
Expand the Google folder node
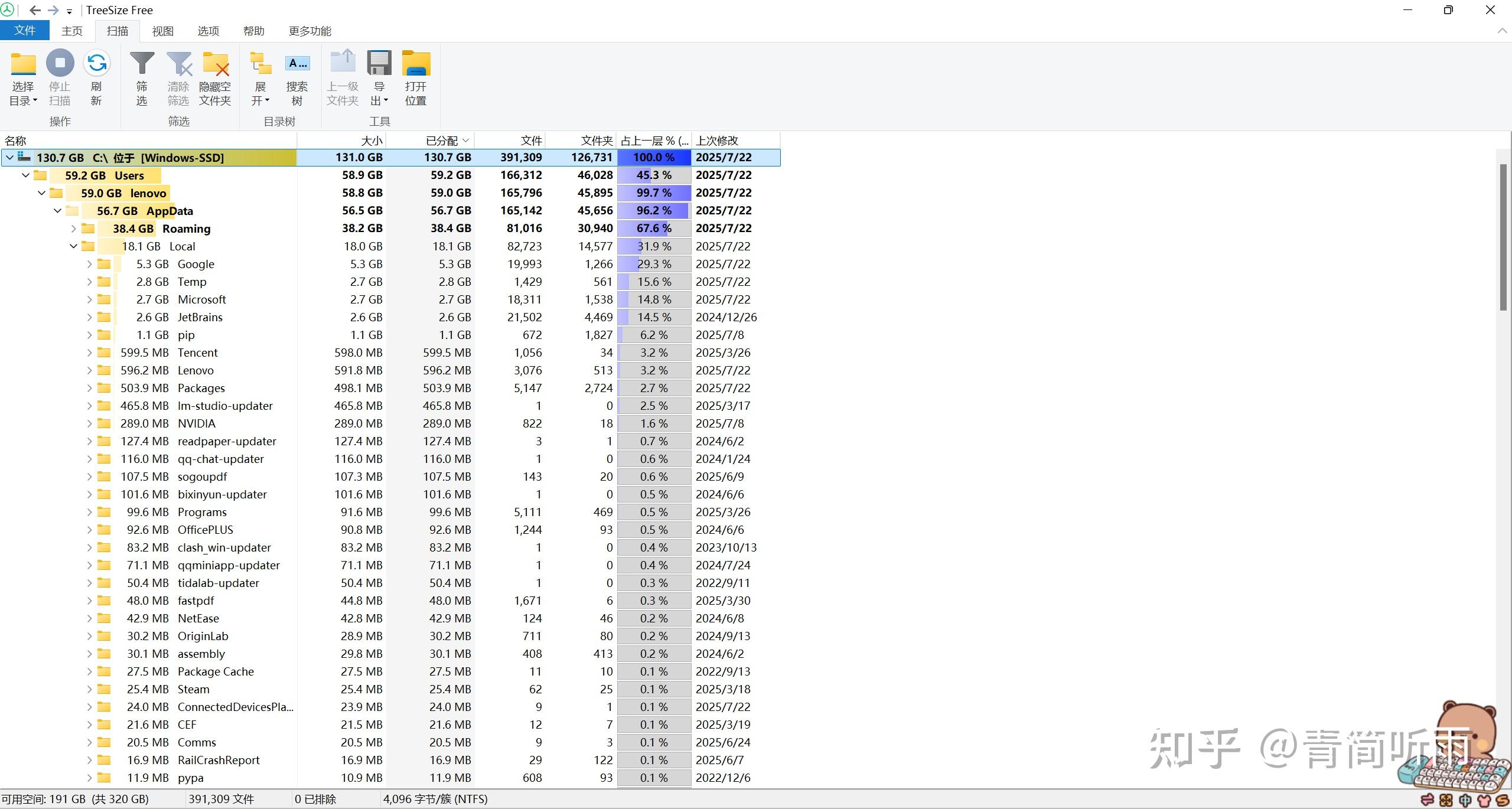(x=89, y=264)
